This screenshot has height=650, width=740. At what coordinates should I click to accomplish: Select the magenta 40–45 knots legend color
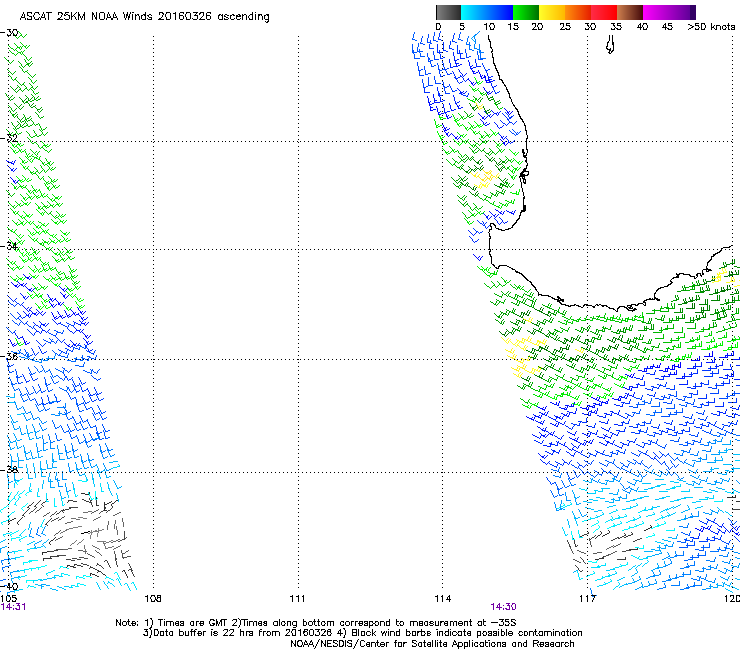point(656,12)
